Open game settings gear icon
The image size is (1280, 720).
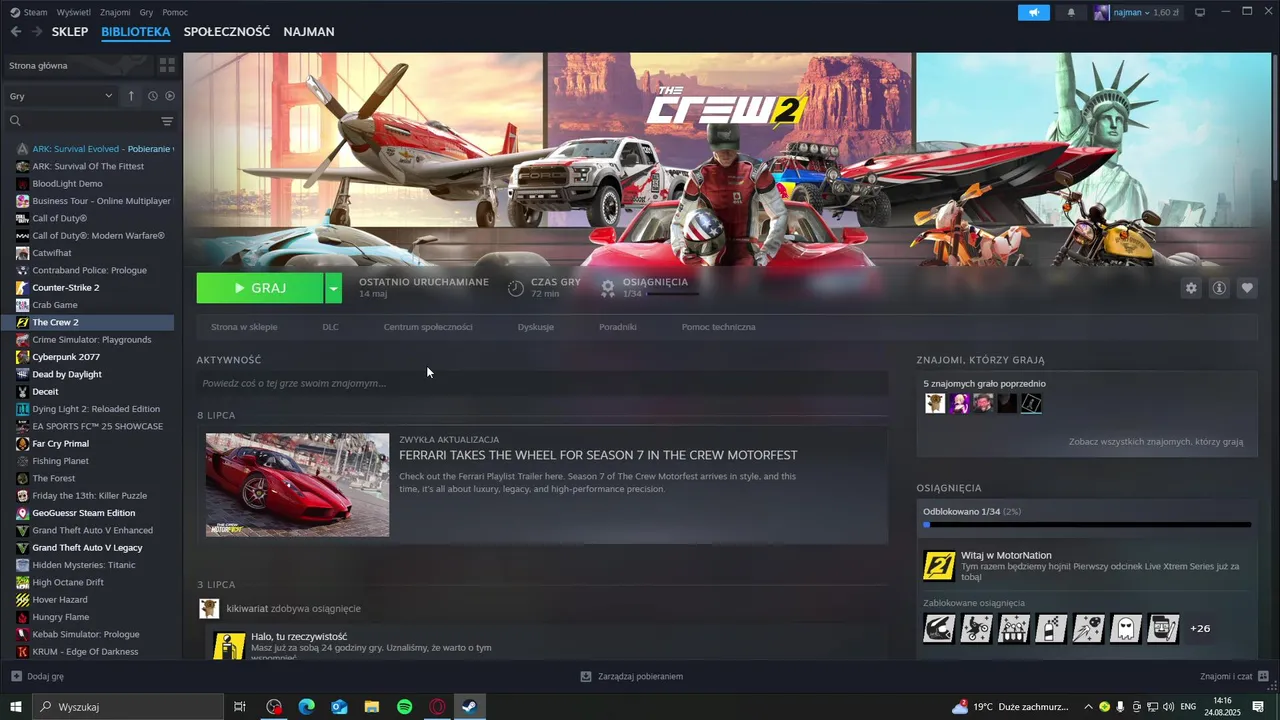(1191, 288)
